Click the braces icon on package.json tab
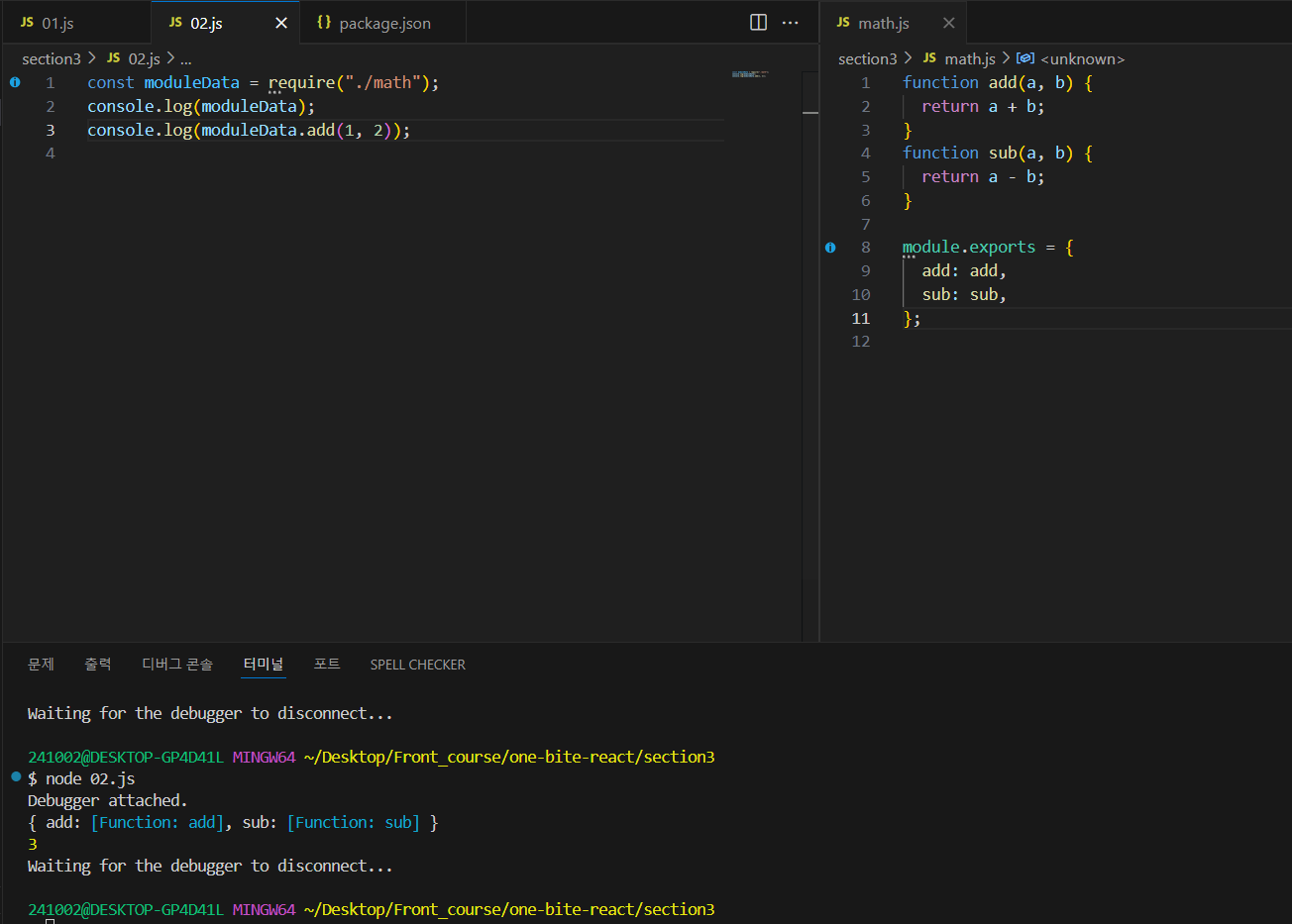Image resolution: width=1292 pixels, height=924 pixels. (324, 22)
